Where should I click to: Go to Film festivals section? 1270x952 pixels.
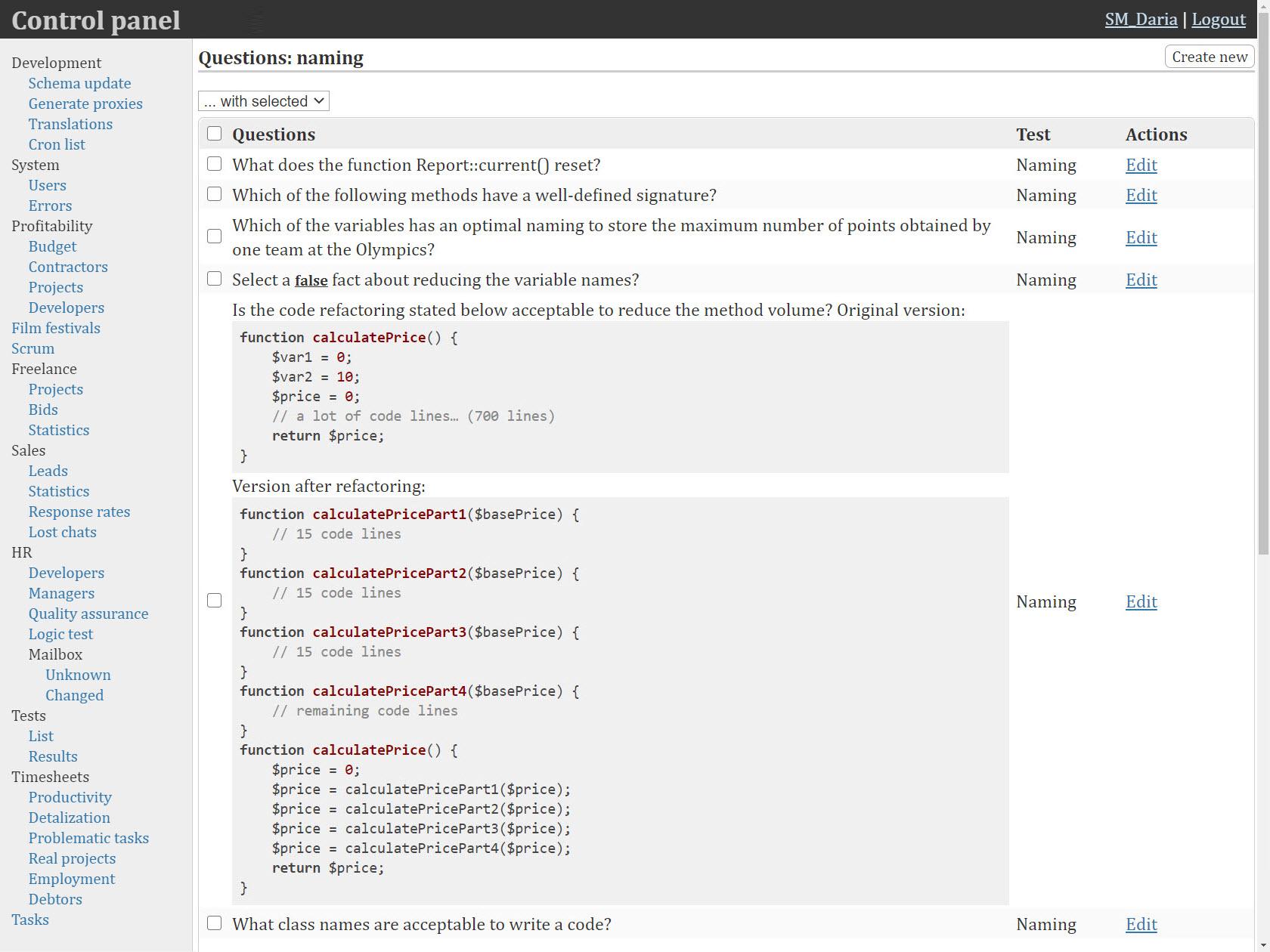56,328
